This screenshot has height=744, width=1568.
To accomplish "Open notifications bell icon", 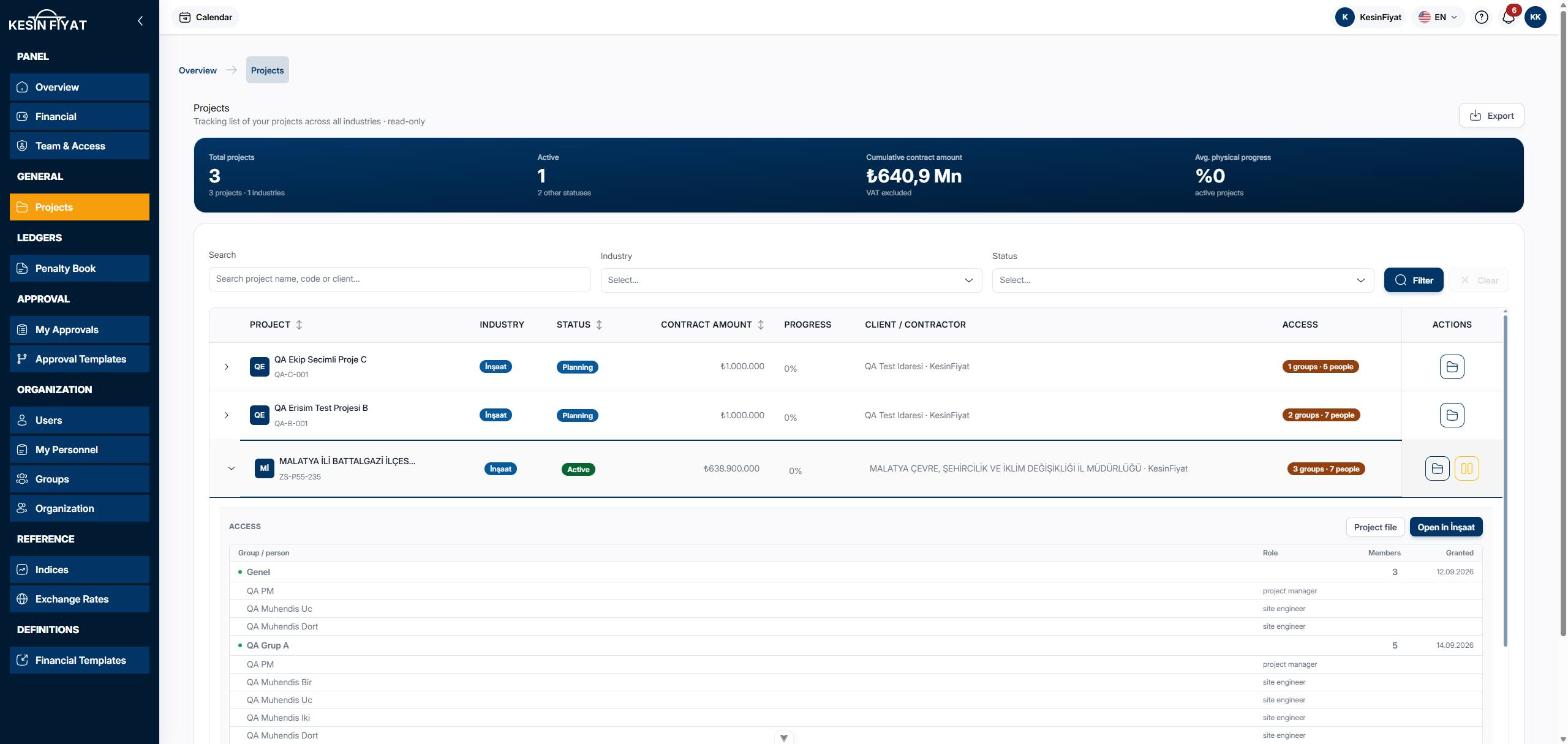I will (x=1508, y=17).
